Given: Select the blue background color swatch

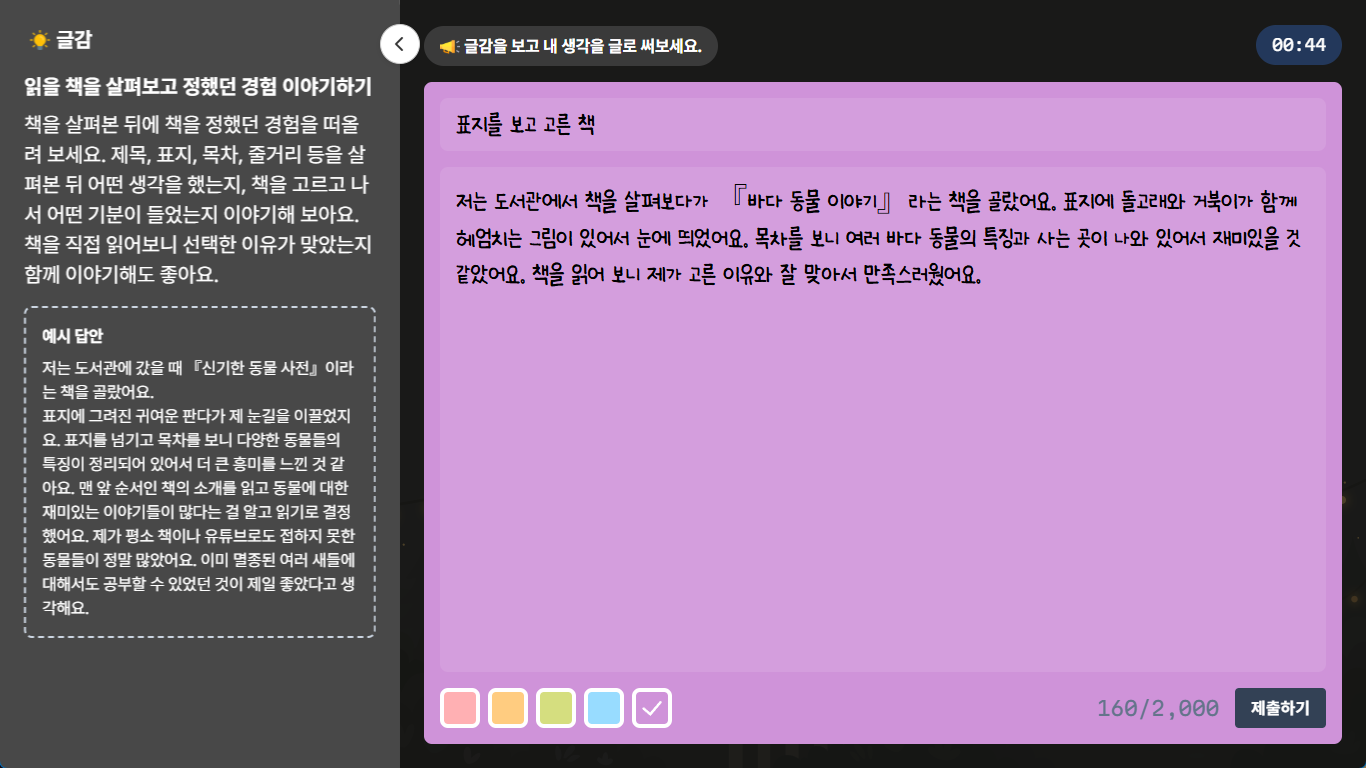Looking at the screenshot, I should click(604, 708).
